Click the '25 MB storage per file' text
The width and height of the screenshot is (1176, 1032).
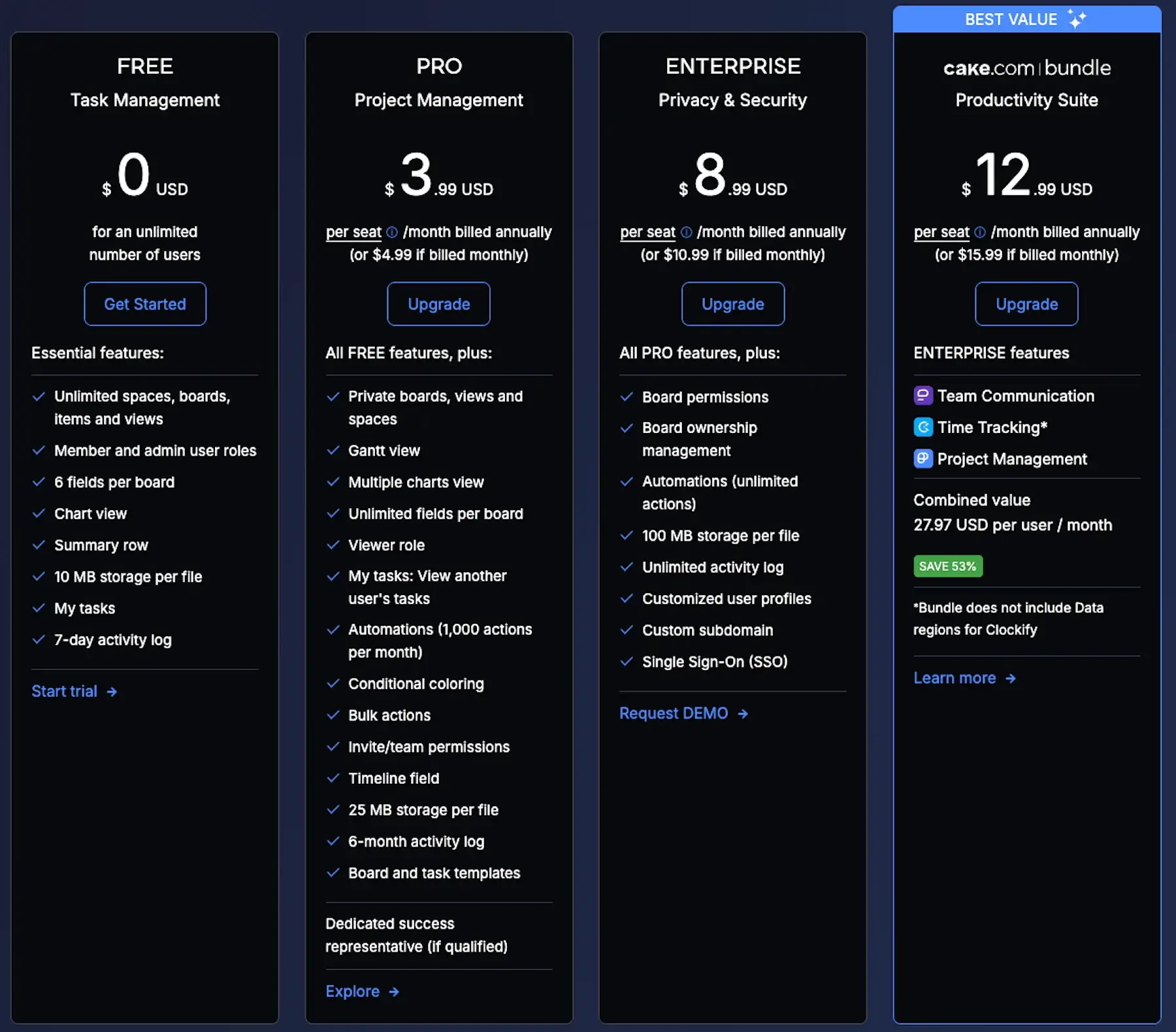click(x=423, y=810)
